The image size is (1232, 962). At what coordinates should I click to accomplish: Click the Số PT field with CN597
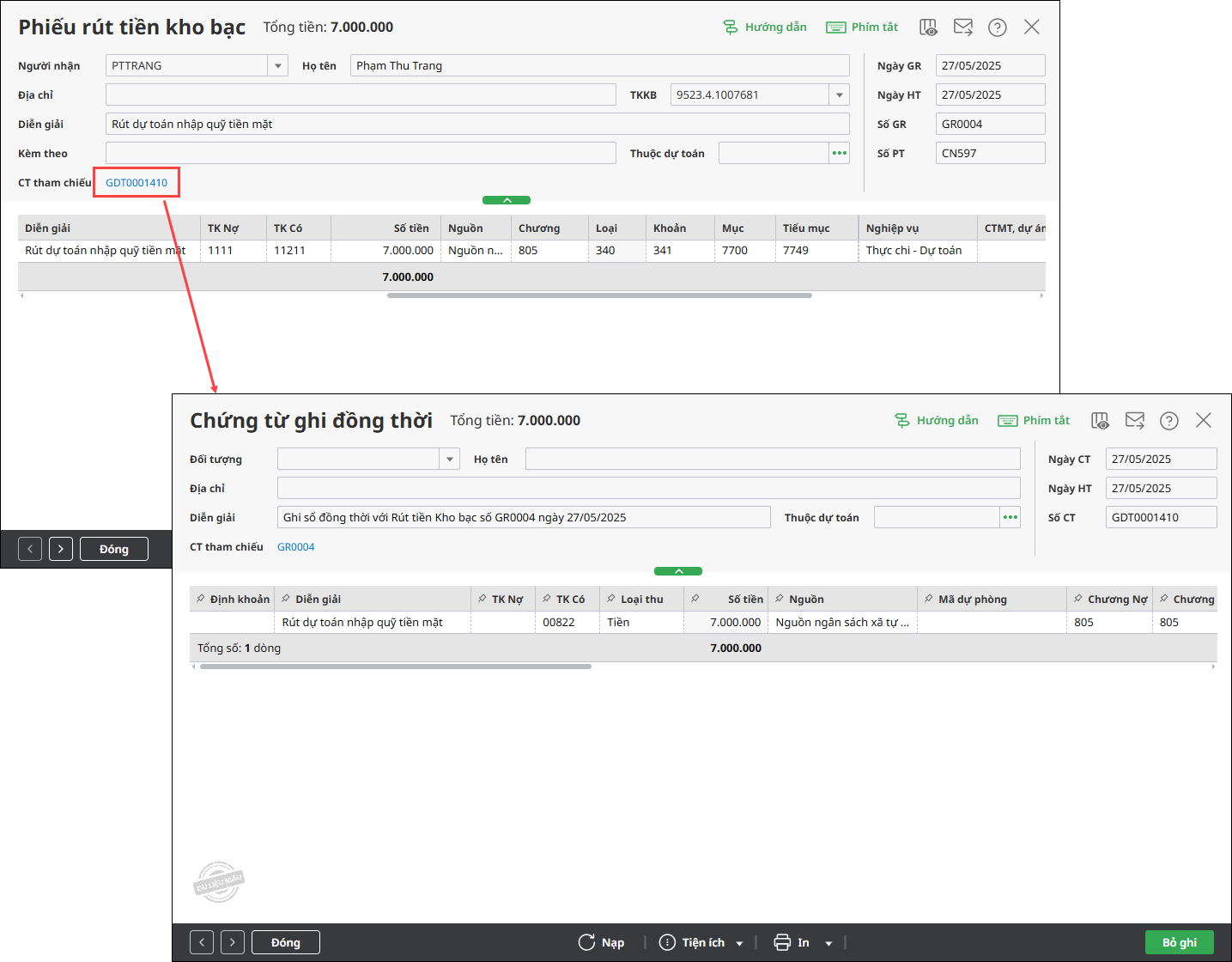click(990, 153)
